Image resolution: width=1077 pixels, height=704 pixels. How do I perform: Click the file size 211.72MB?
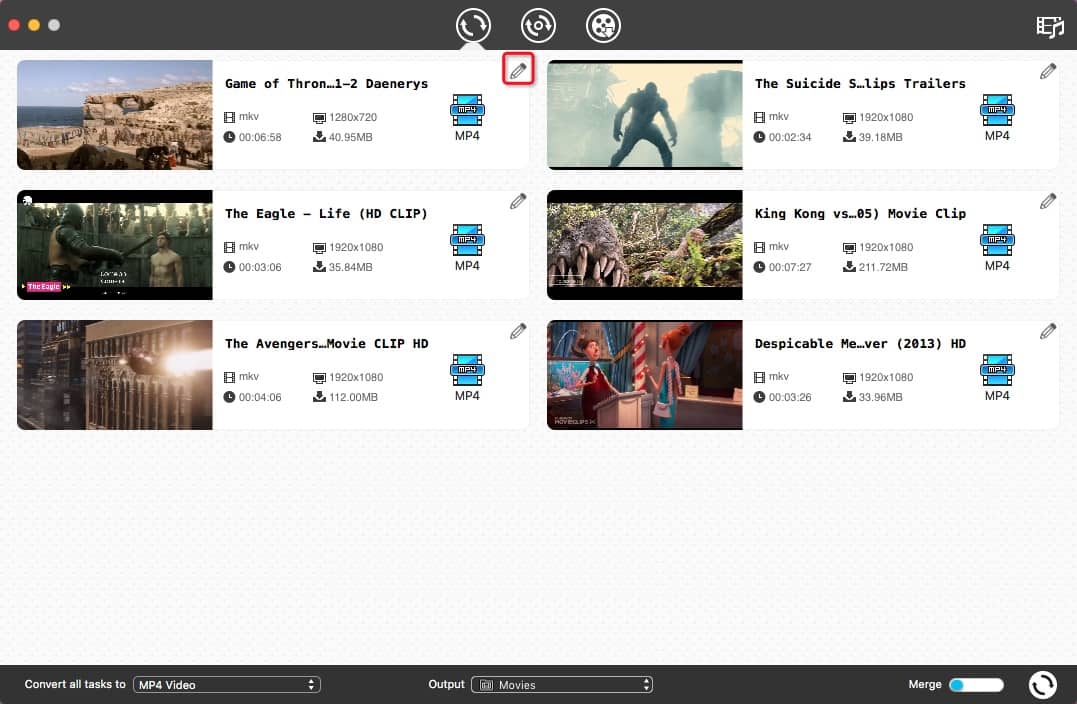click(883, 267)
